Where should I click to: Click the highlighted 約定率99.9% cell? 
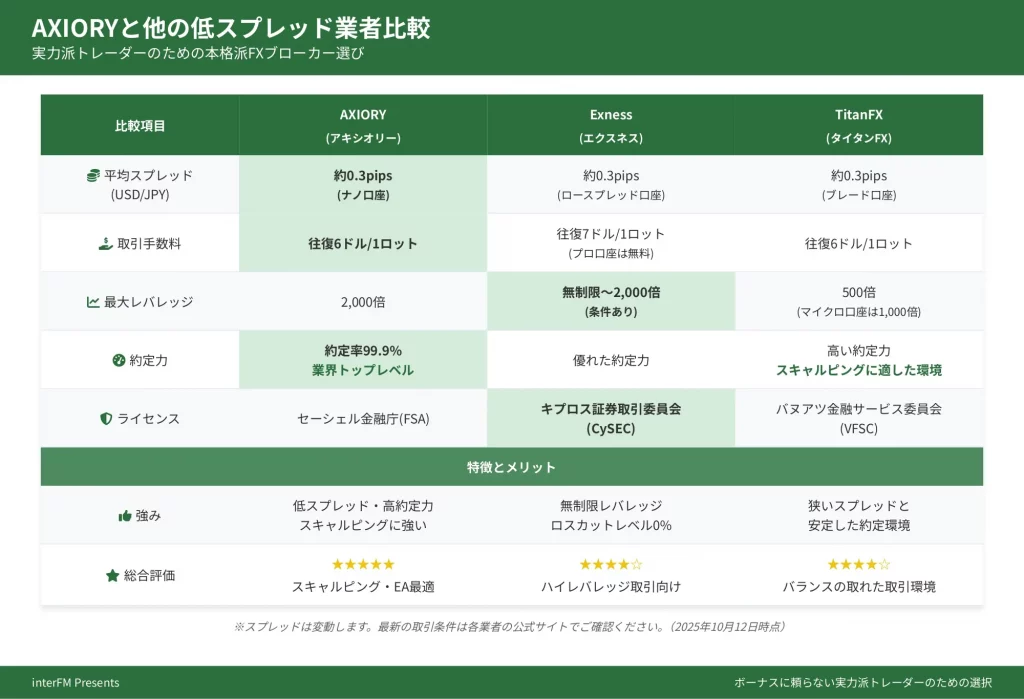[x=363, y=360]
